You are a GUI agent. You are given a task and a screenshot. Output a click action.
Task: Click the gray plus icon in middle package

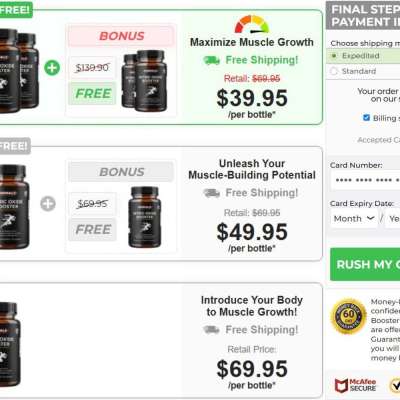click(x=48, y=204)
